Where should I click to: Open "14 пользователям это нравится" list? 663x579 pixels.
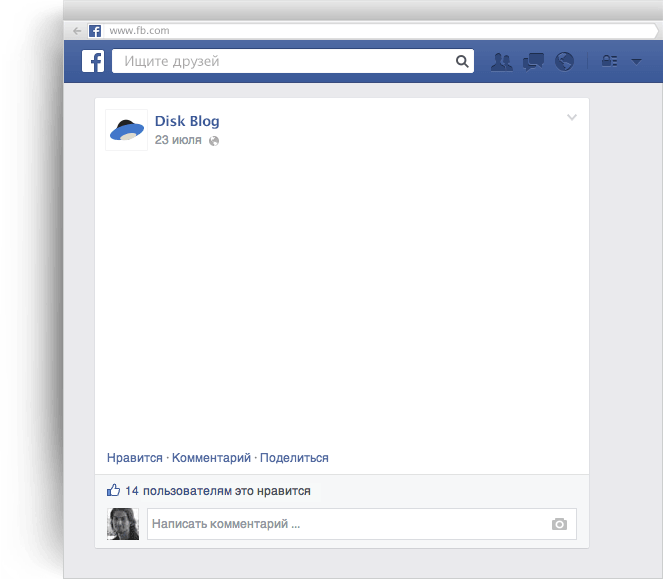click(218, 491)
